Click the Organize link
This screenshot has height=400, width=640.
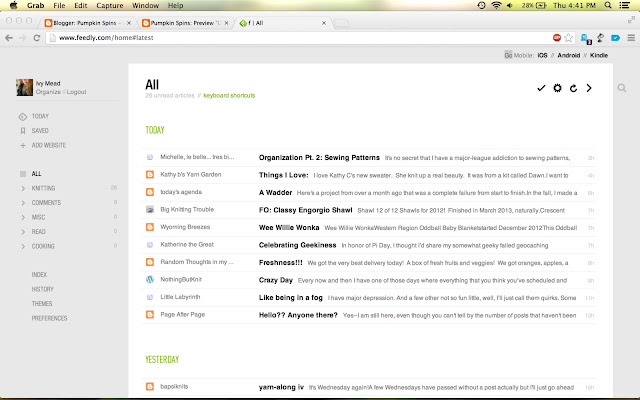[48, 92]
